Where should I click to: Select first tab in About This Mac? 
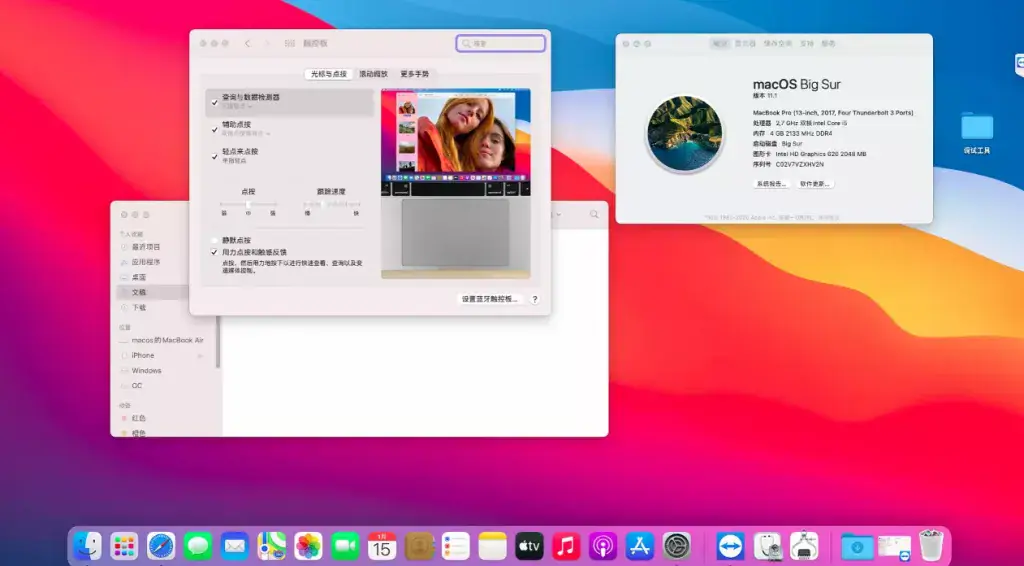(720, 44)
